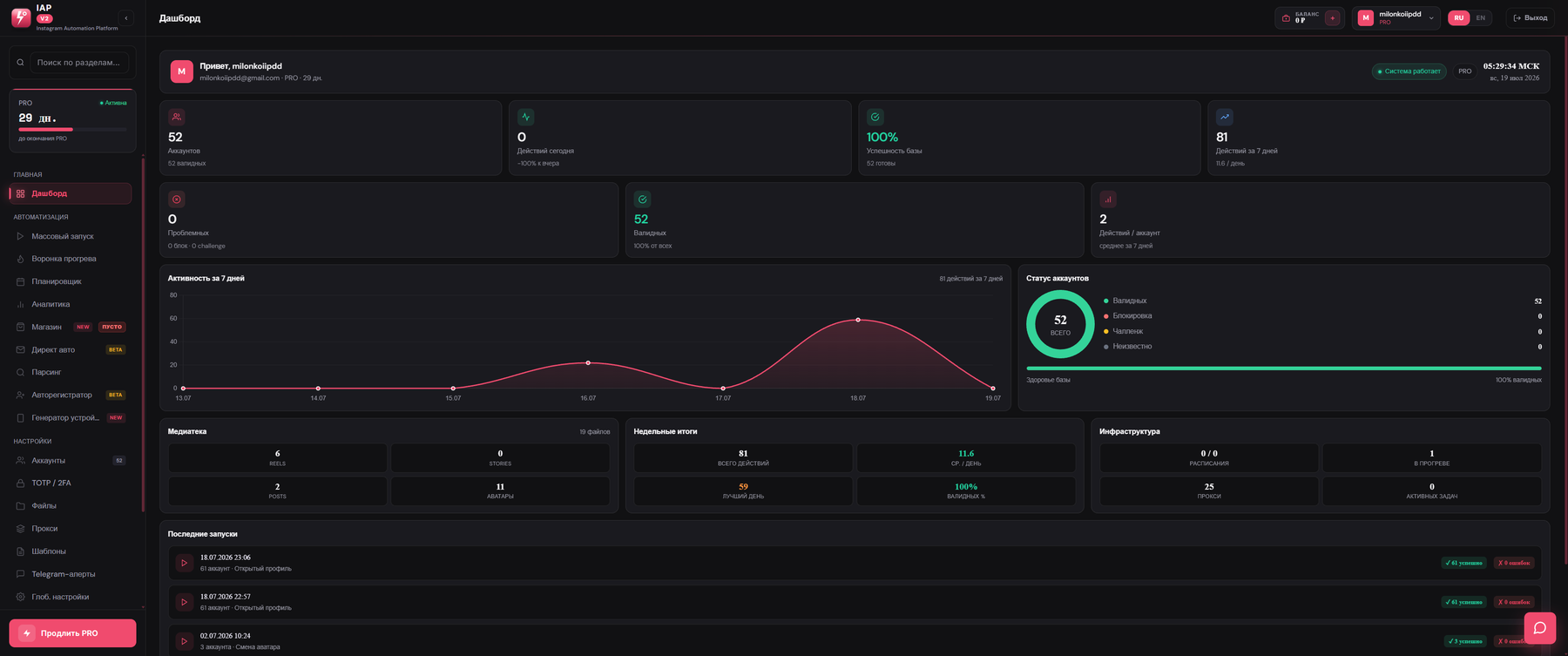Open Дашборд in the sidebar
This screenshot has height=656, width=1568.
(x=71, y=193)
